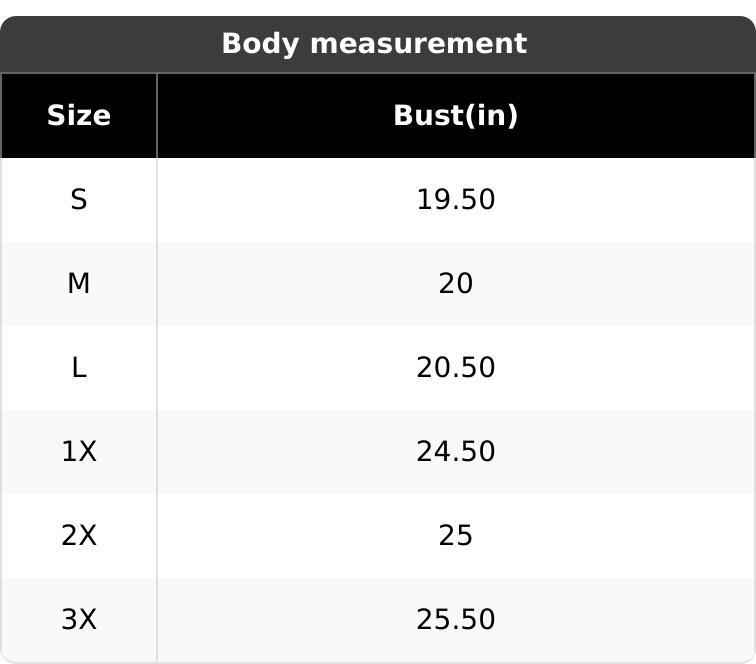Select the 1X size cell
Image resolution: width=756 pixels, height=664 pixels.
tap(78, 452)
